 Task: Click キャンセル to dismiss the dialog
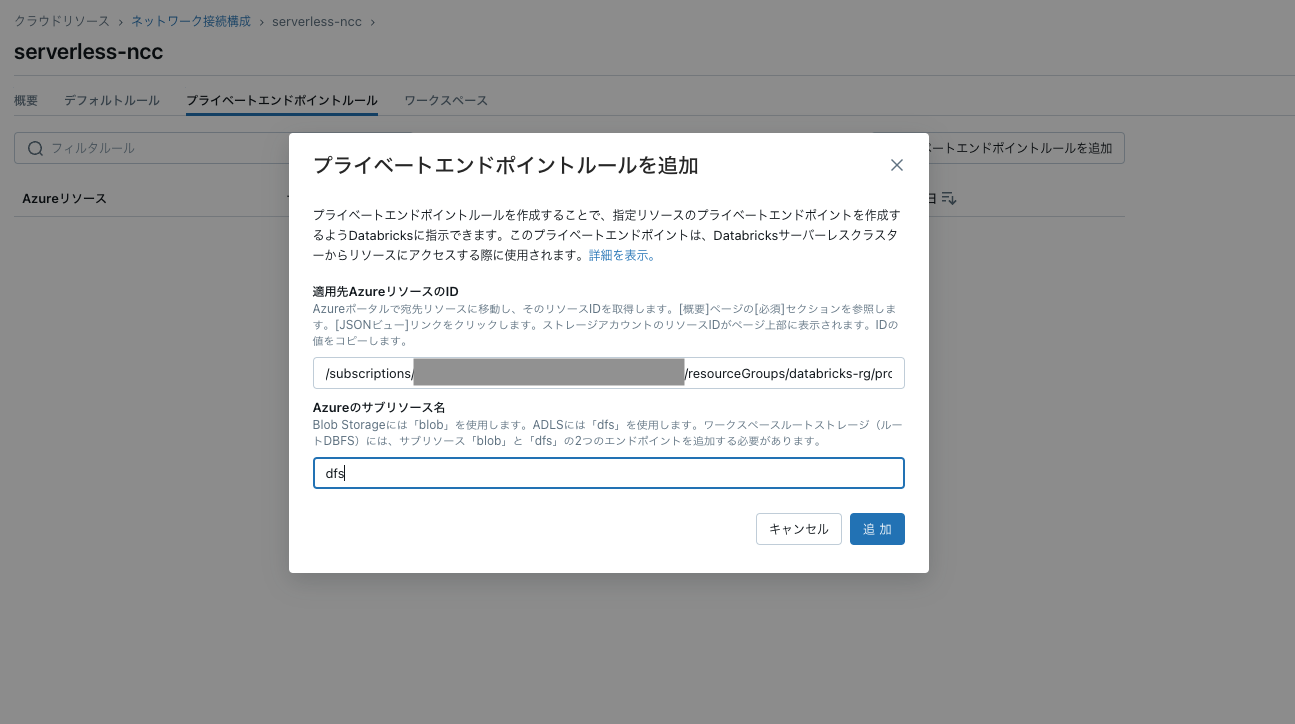(x=798, y=528)
